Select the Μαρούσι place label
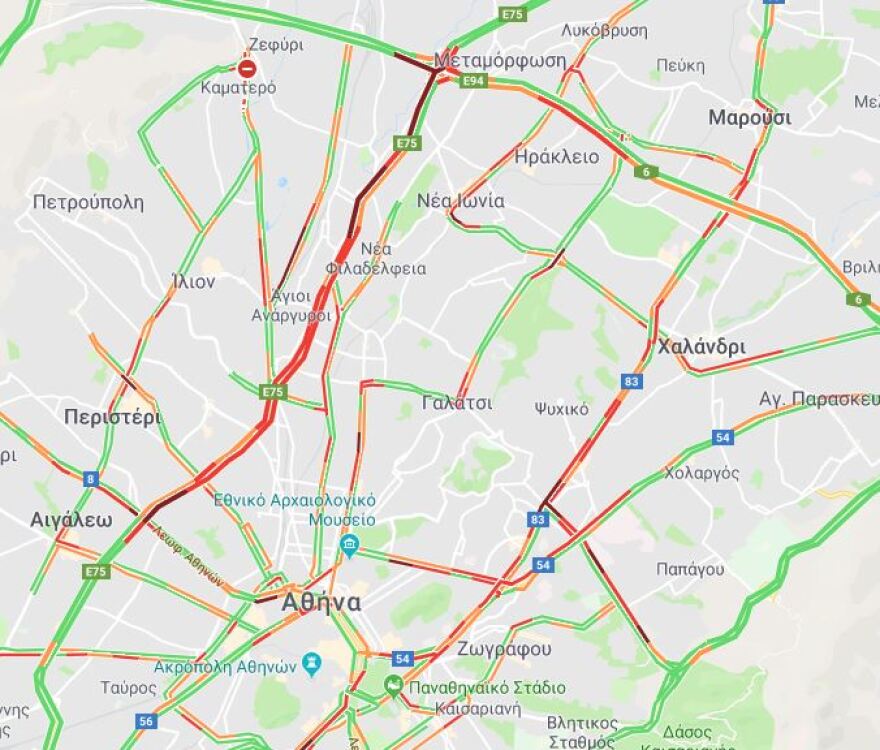 (750, 118)
